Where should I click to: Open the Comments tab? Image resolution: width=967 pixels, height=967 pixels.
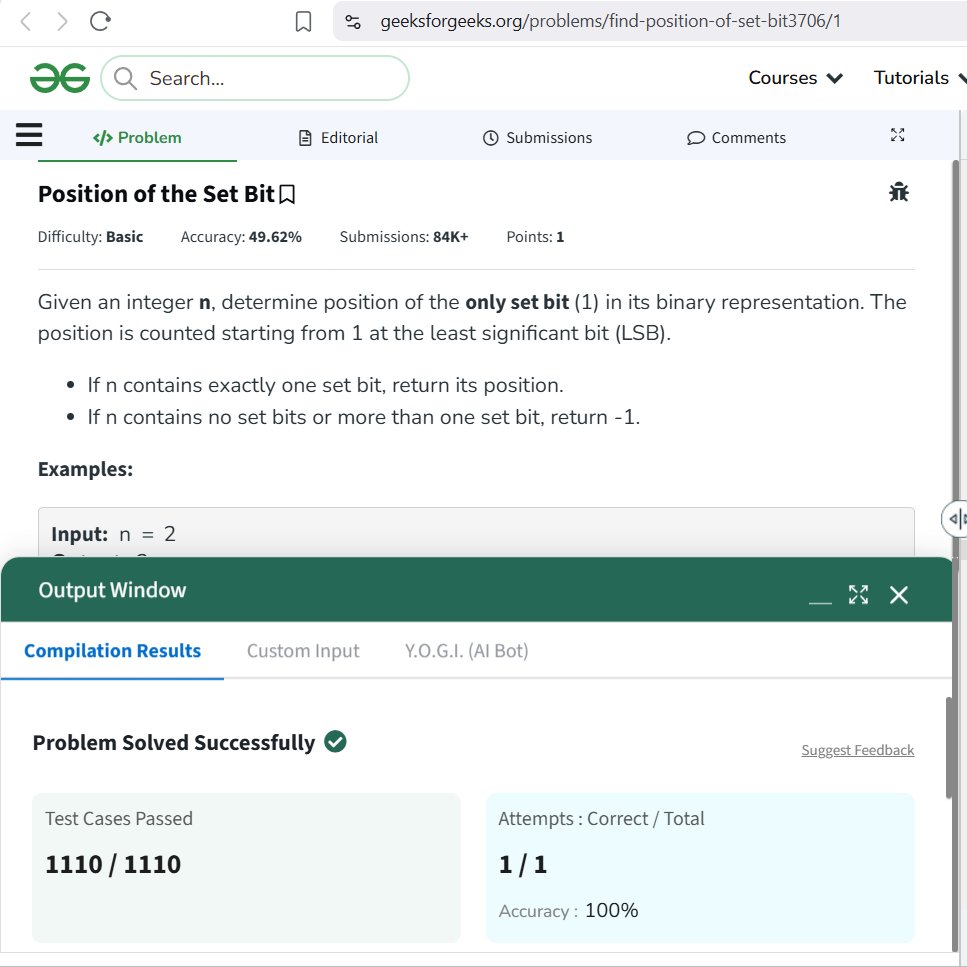point(736,138)
